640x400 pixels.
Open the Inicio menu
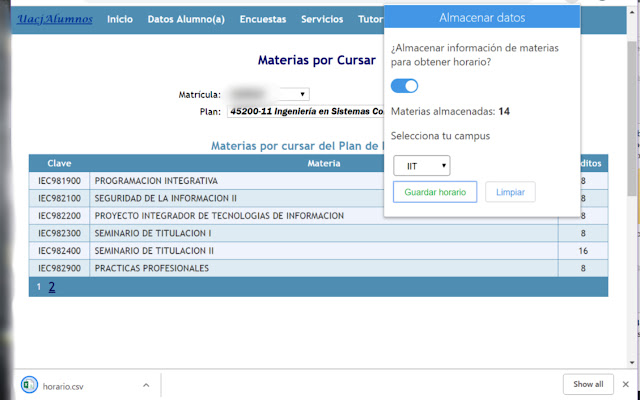point(120,19)
